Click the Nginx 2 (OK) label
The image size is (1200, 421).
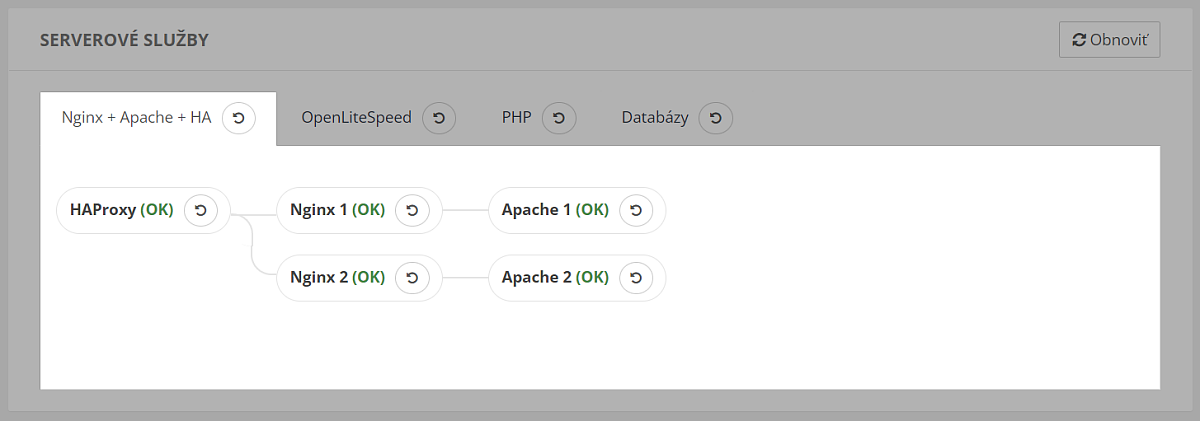pos(337,278)
